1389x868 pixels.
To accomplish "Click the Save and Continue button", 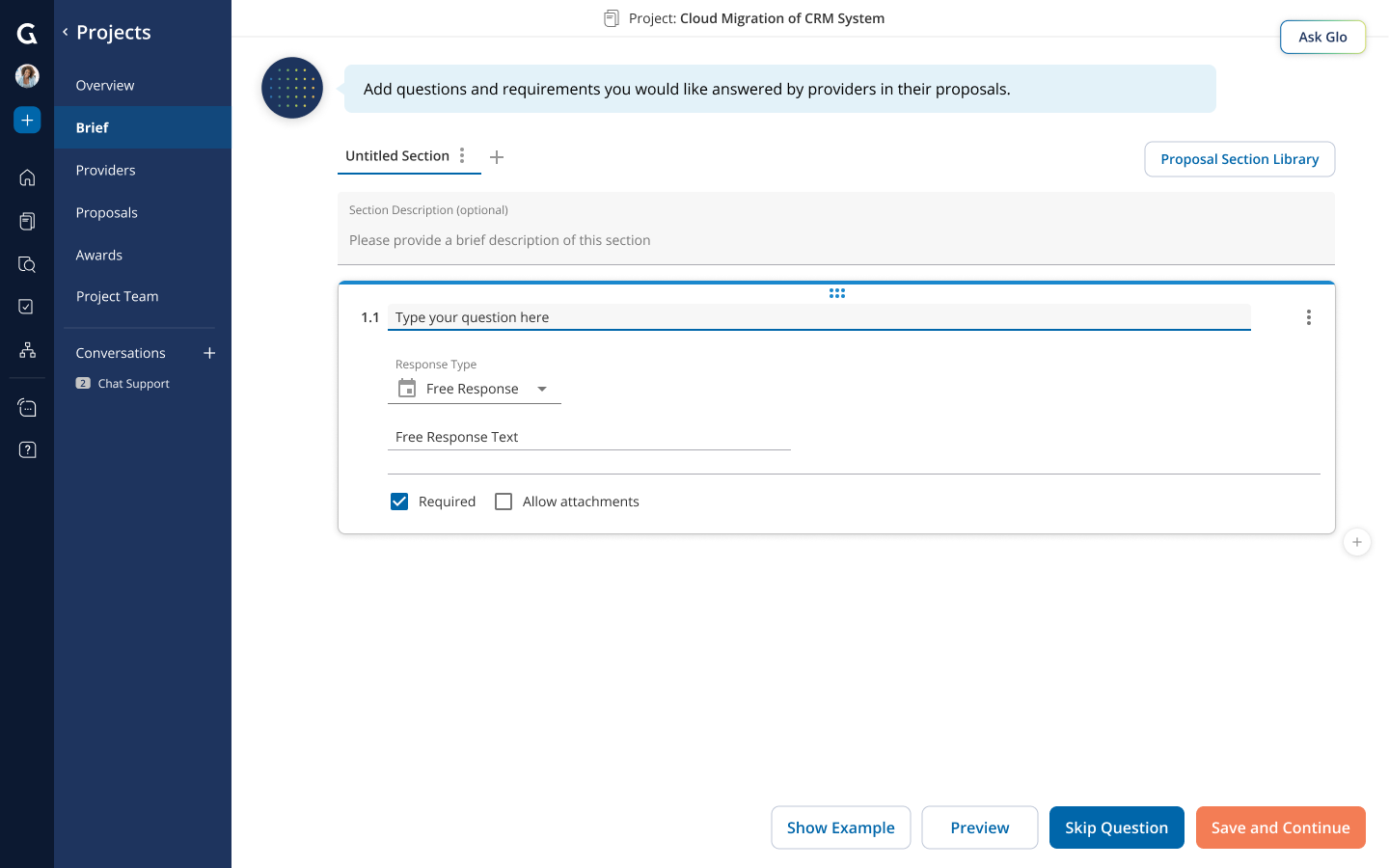I will tap(1280, 827).
